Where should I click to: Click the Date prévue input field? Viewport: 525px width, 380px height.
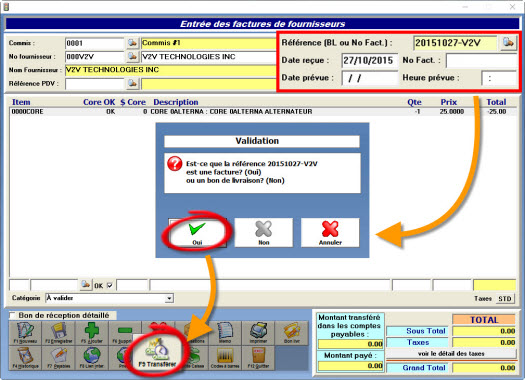coord(370,78)
